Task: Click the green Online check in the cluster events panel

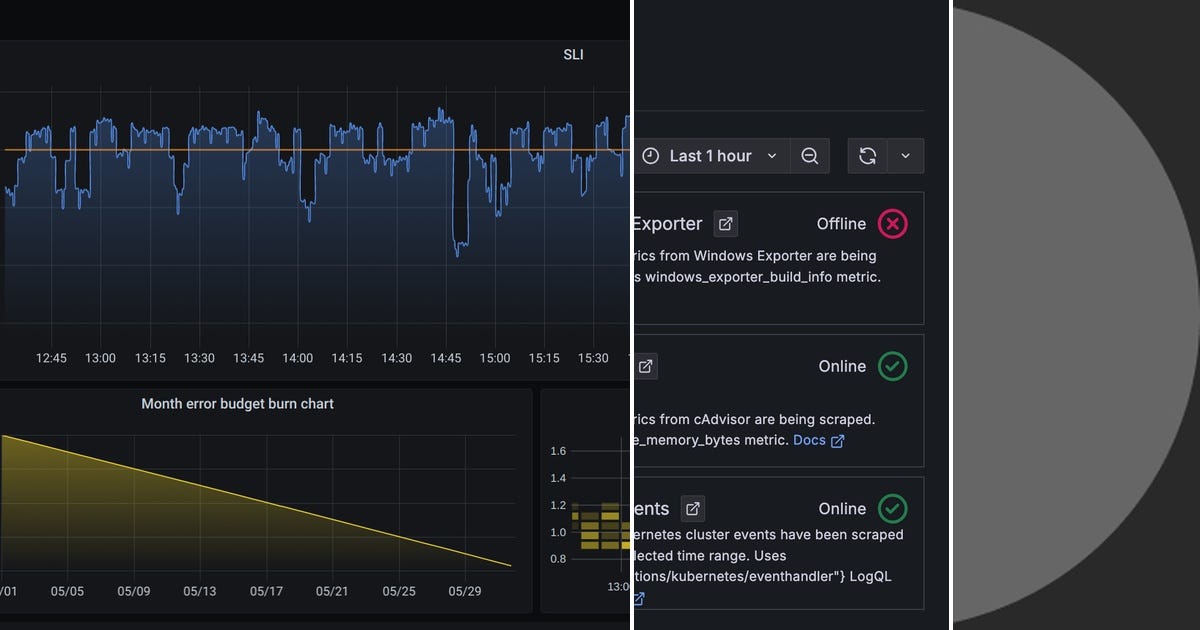Action: click(893, 508)
